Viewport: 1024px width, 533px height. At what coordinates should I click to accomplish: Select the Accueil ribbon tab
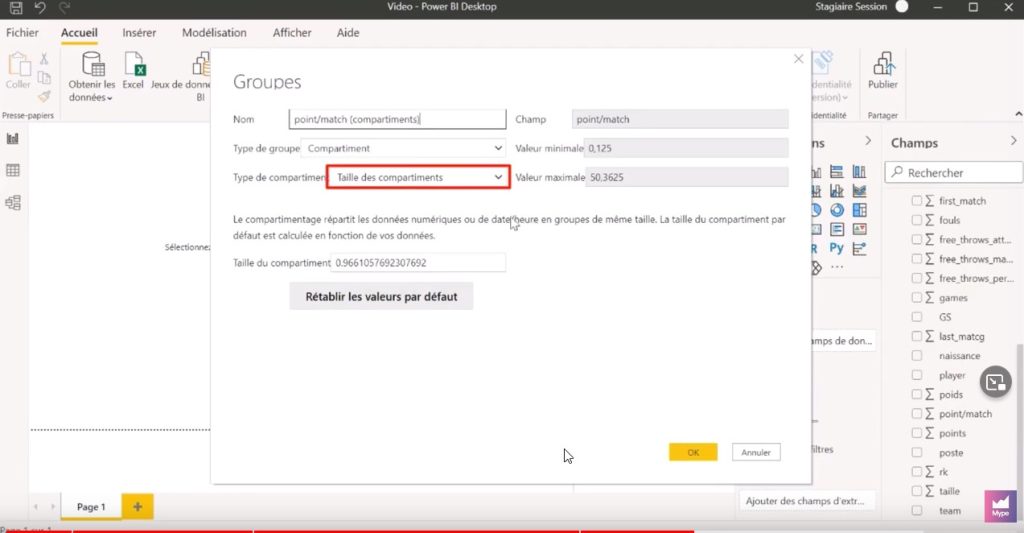pos(79,33)
